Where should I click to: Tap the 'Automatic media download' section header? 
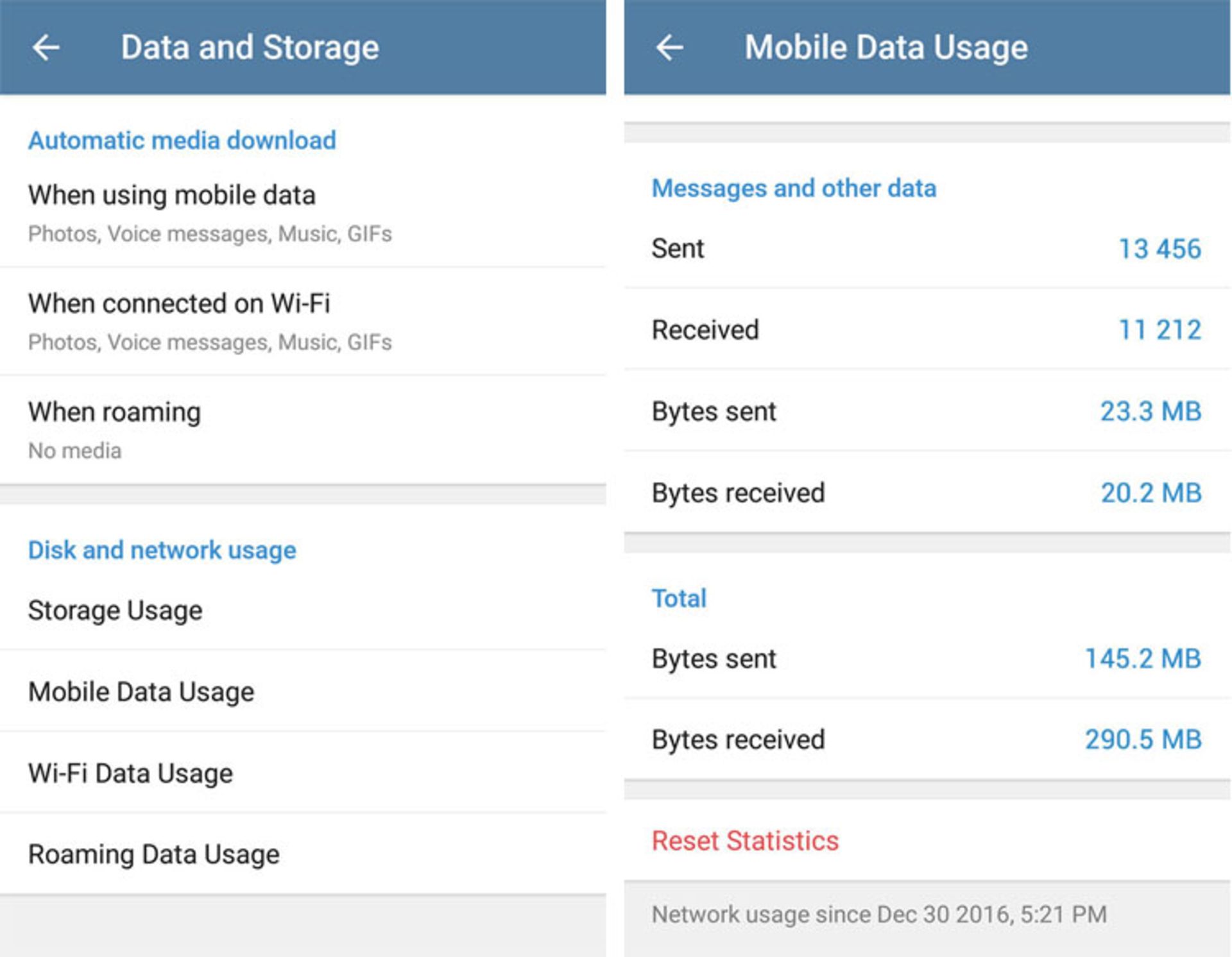[x=182, y=140]
